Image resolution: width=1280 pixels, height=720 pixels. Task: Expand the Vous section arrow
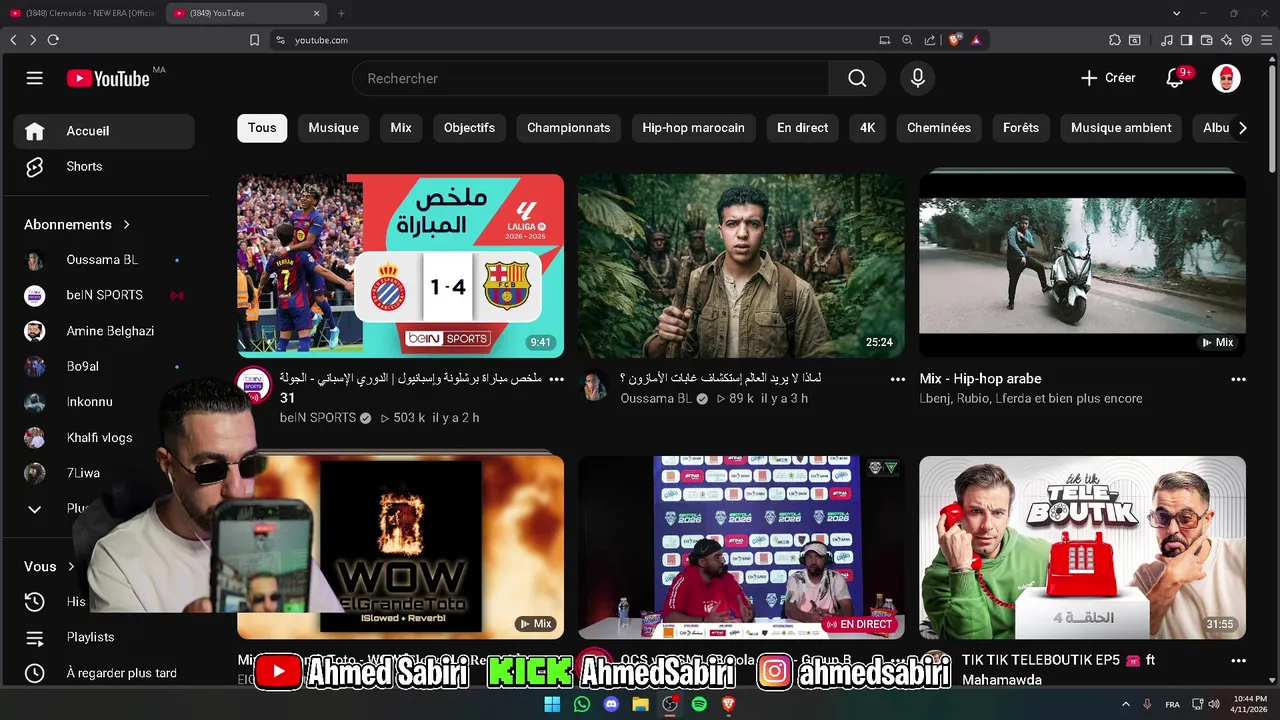[x=71, y=567]
